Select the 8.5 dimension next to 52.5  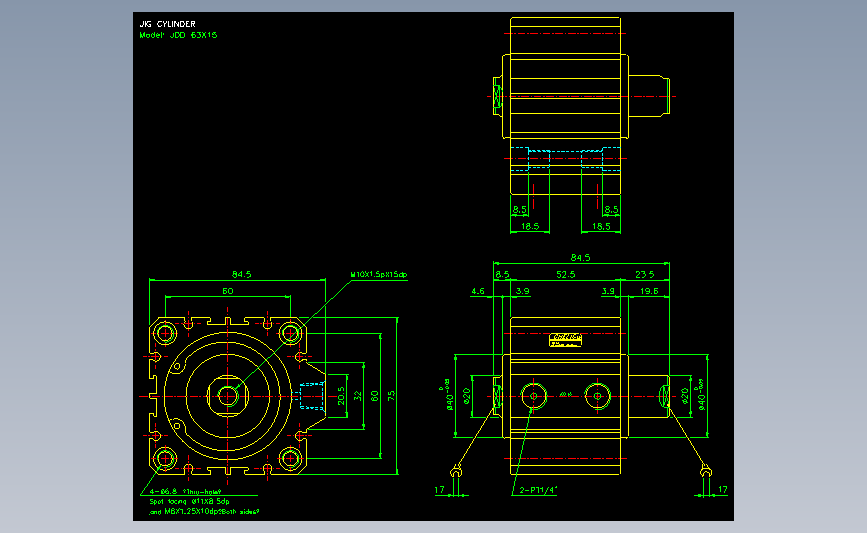pos(502,274)
